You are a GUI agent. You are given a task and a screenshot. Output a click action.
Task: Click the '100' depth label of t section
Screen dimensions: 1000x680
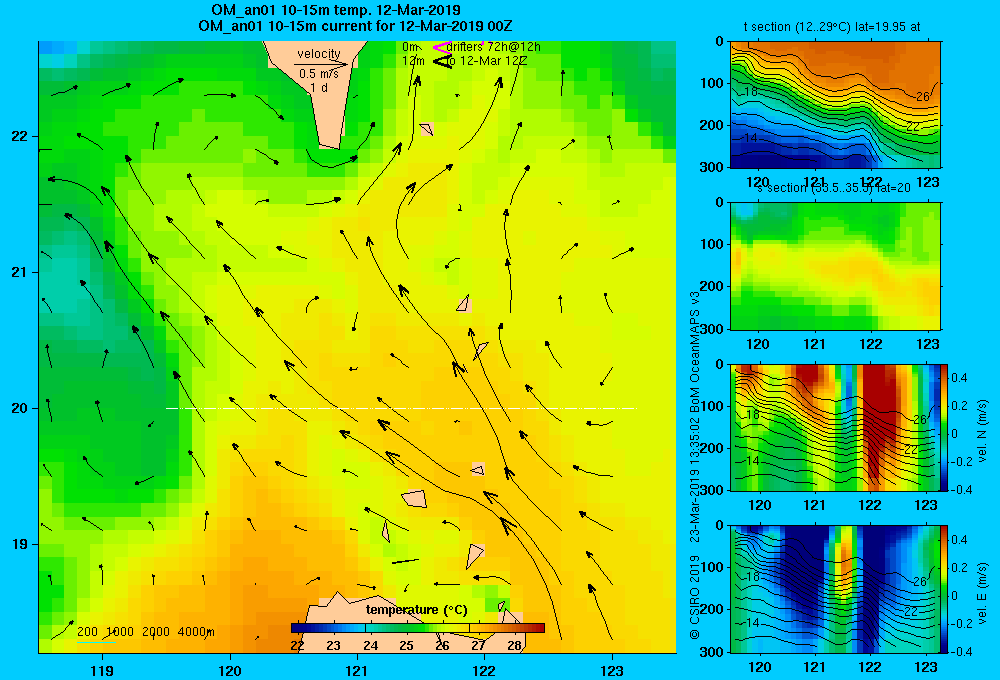pos(711,83)
